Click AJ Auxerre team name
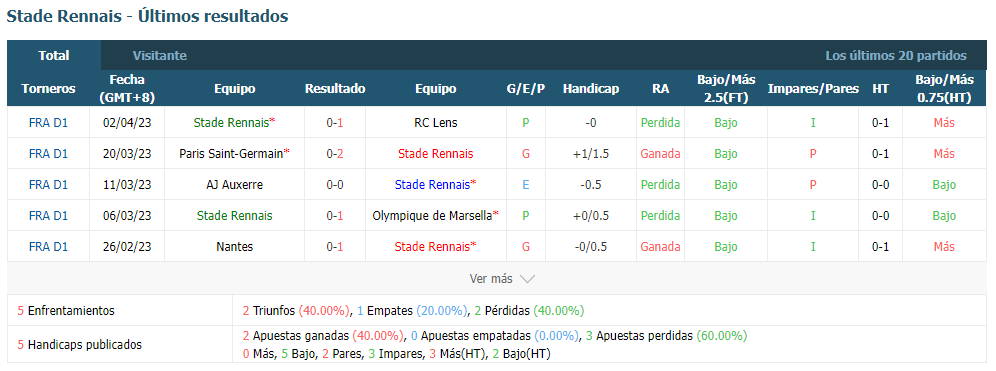Screen dimensions: 996x371 [x=234, y=185]
